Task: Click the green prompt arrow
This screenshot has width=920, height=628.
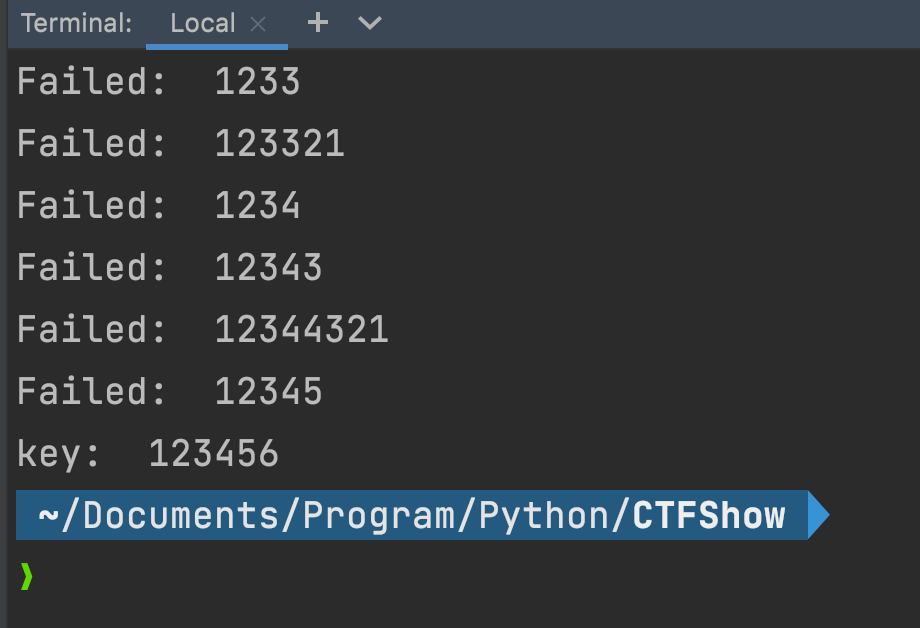Action: pos(26,577)
